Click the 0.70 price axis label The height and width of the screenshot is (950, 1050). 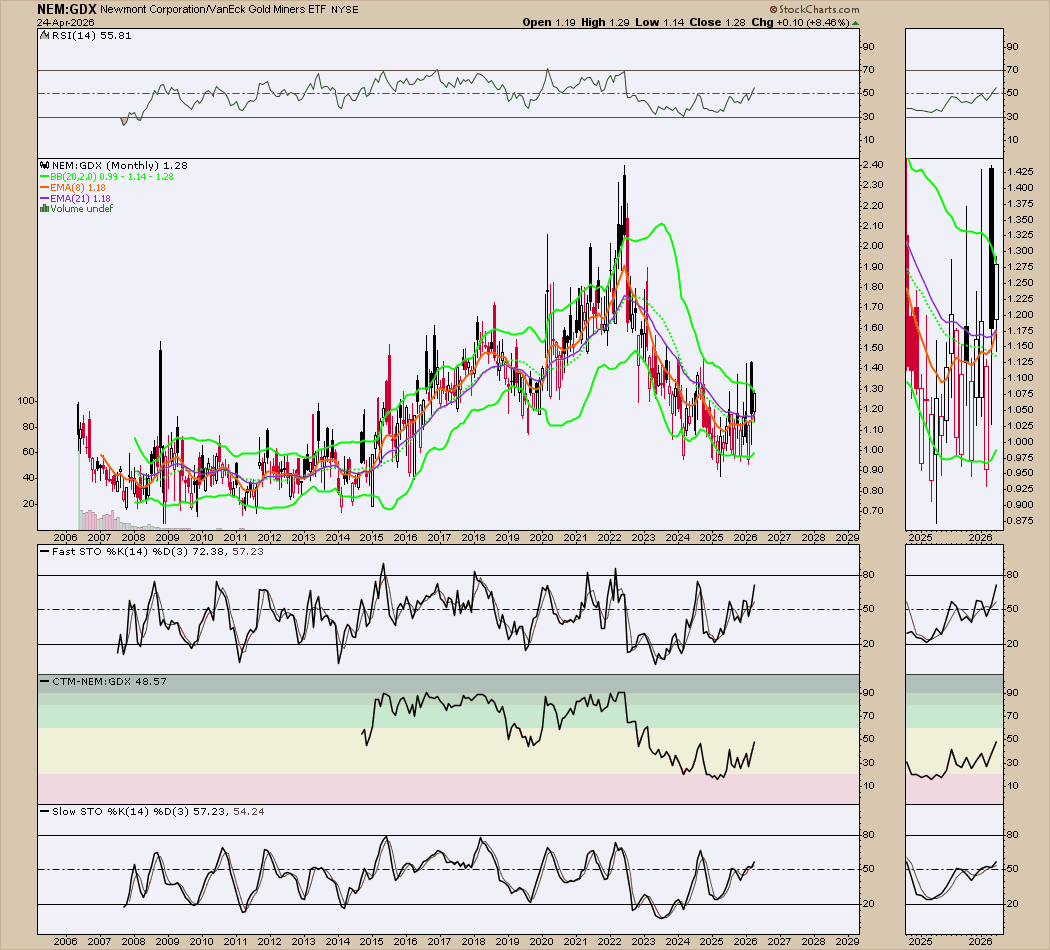pos(873,511)
